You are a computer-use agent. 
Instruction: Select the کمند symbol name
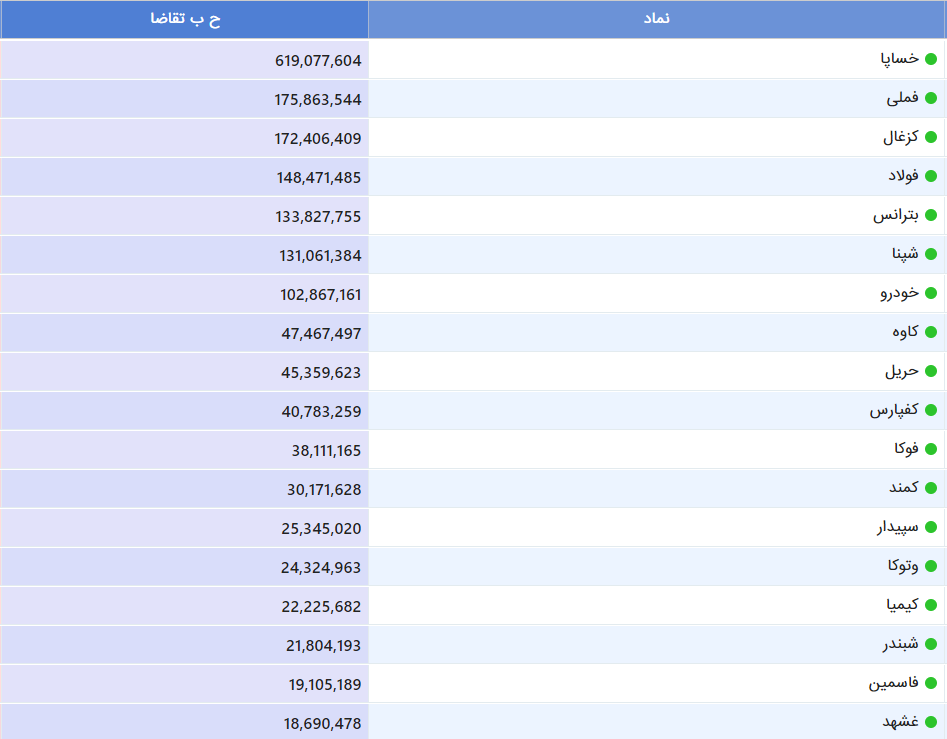(903, 488)
